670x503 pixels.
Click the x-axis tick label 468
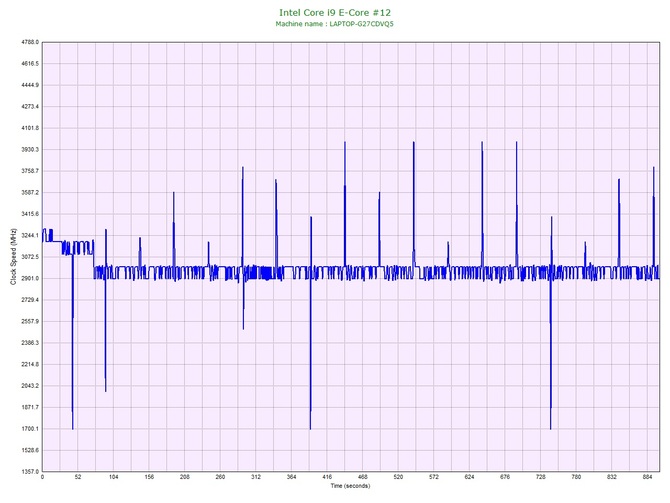point(362,477)
